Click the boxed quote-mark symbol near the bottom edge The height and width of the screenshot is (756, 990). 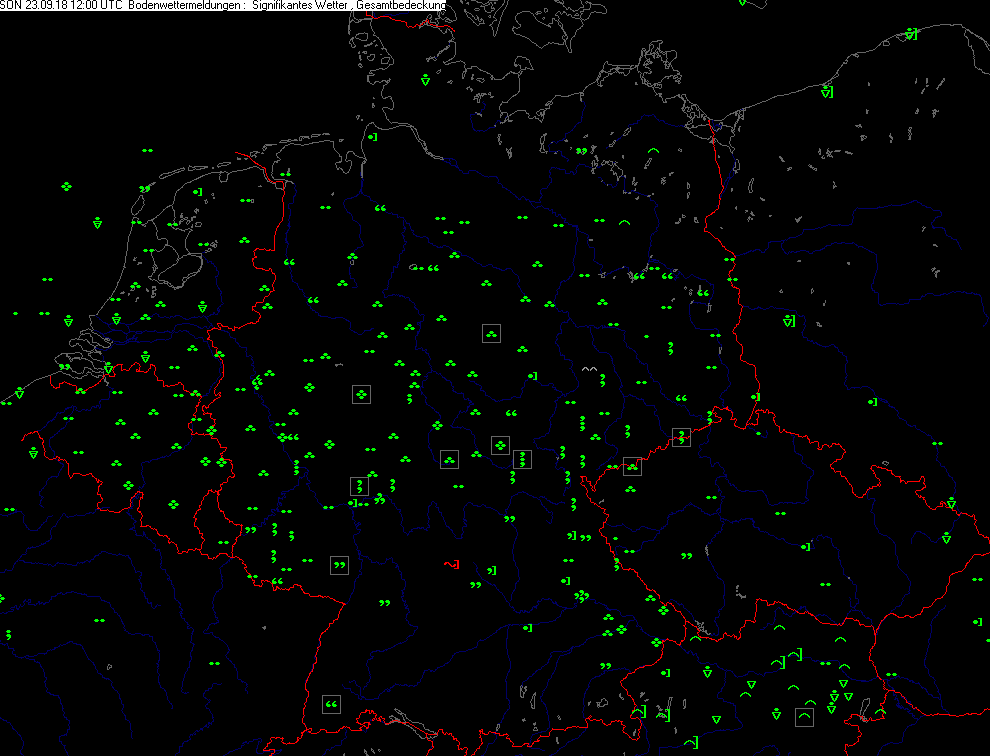pos(332,705)
